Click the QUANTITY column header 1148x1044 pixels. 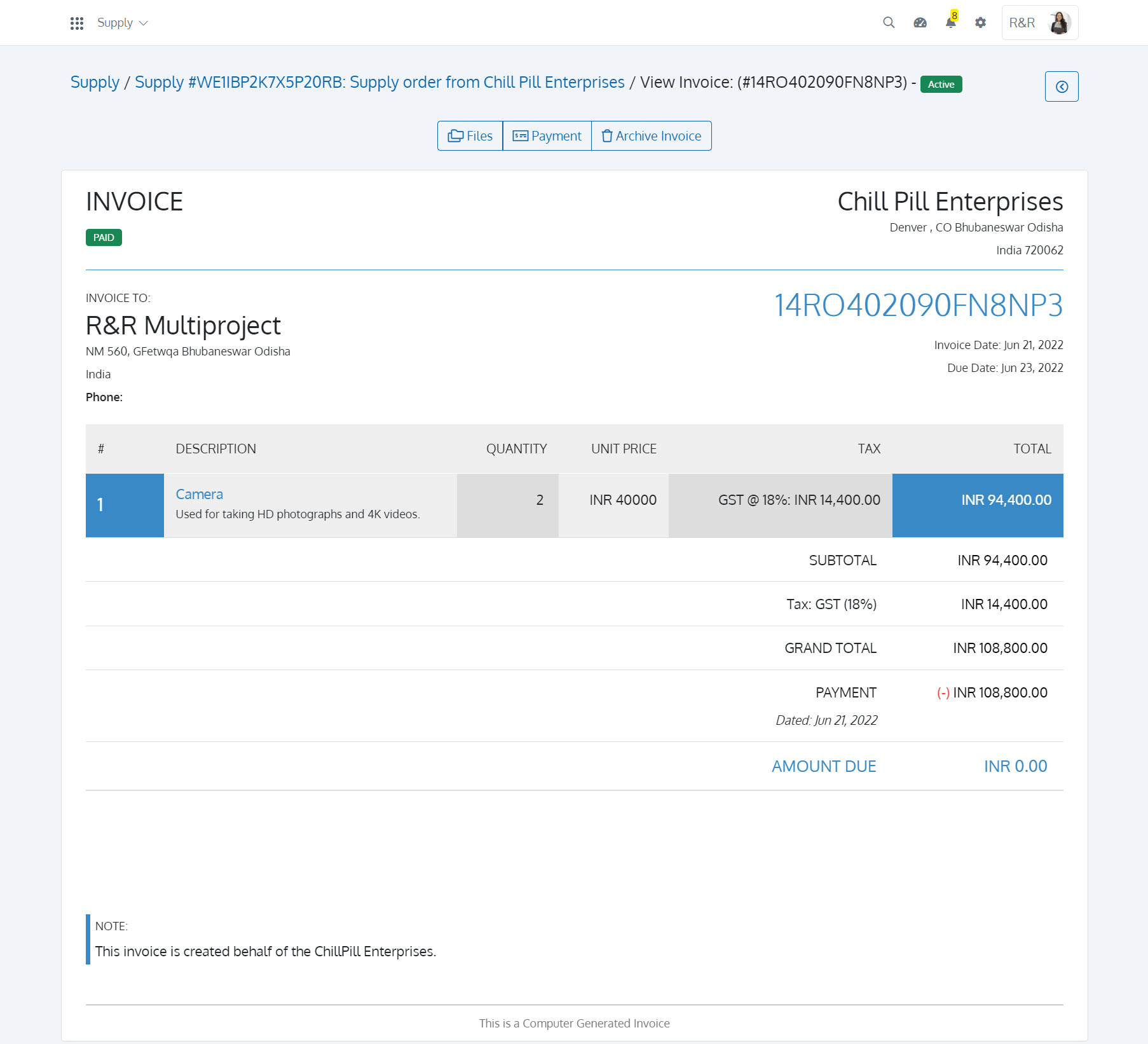[516, 449]
